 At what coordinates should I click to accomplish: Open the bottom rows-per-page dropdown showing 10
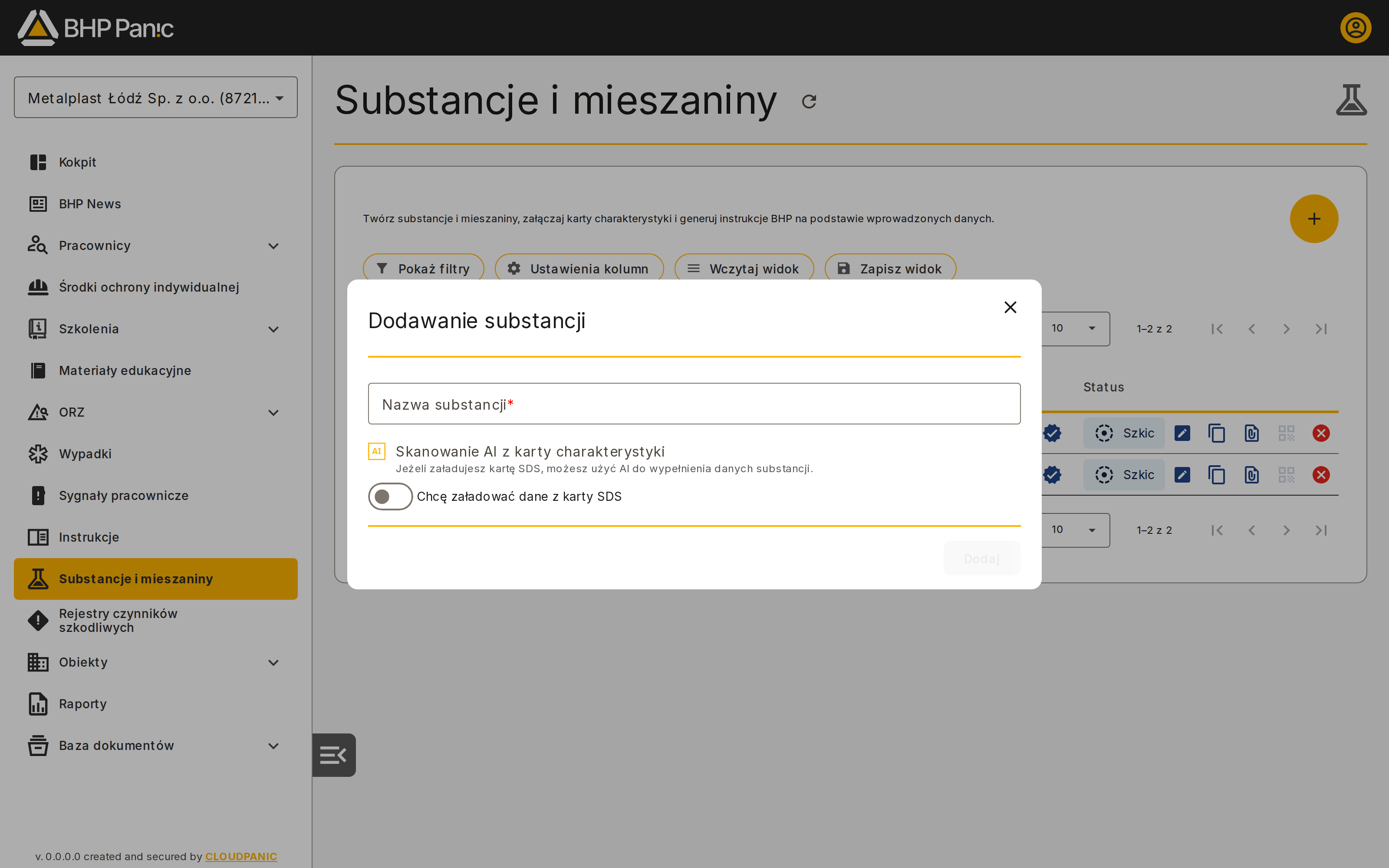tap(1074, 530)
